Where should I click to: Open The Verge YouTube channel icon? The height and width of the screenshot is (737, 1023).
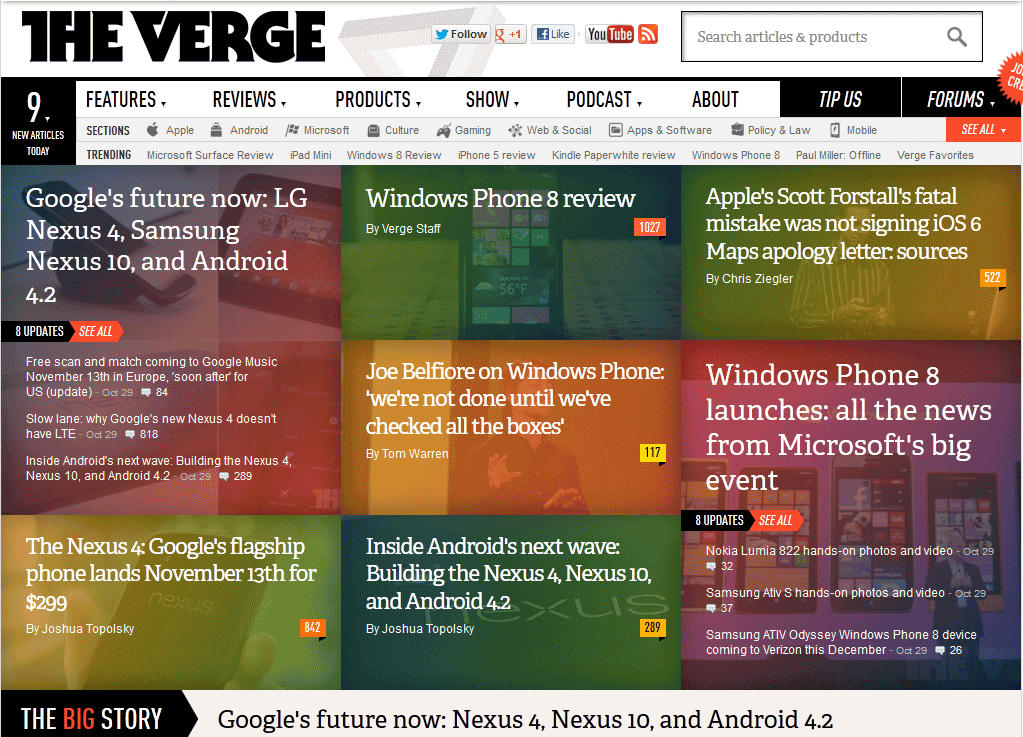coord(610,34)
